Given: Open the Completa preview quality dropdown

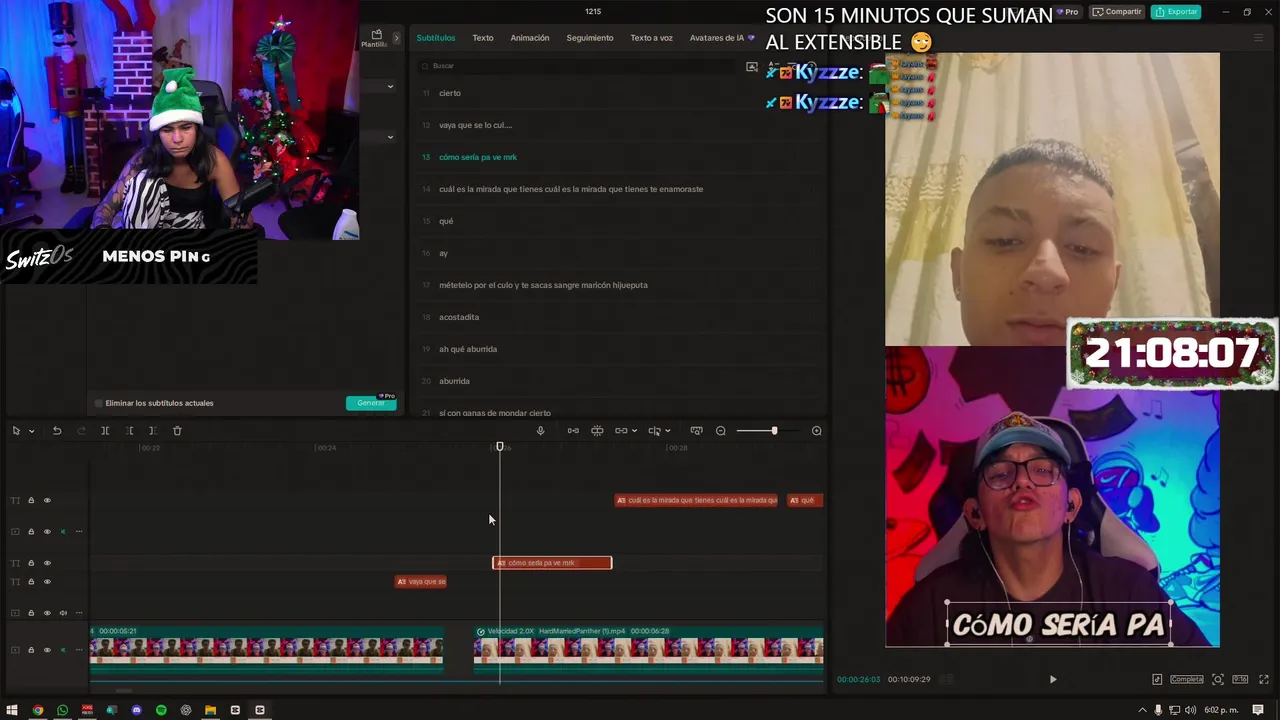Looking at the screenshot, I should pyautogui.click(x=1187, y=679).
